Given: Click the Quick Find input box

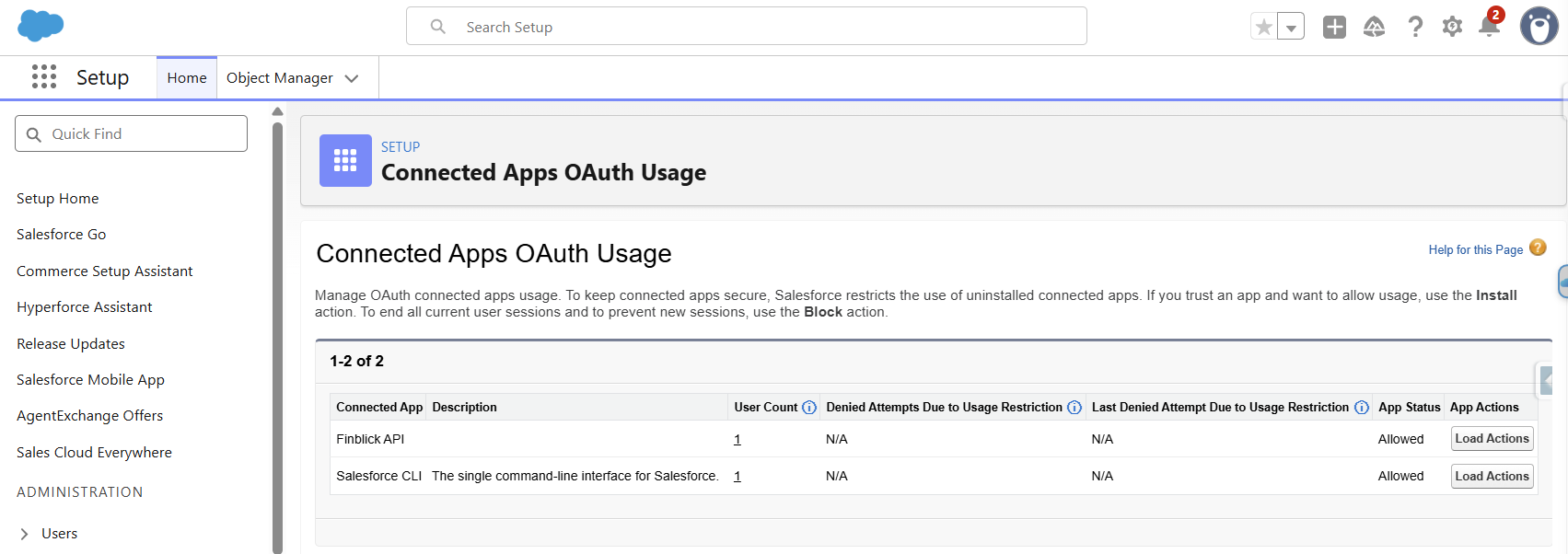Looking at the screenshot, I should click(131, 133).
